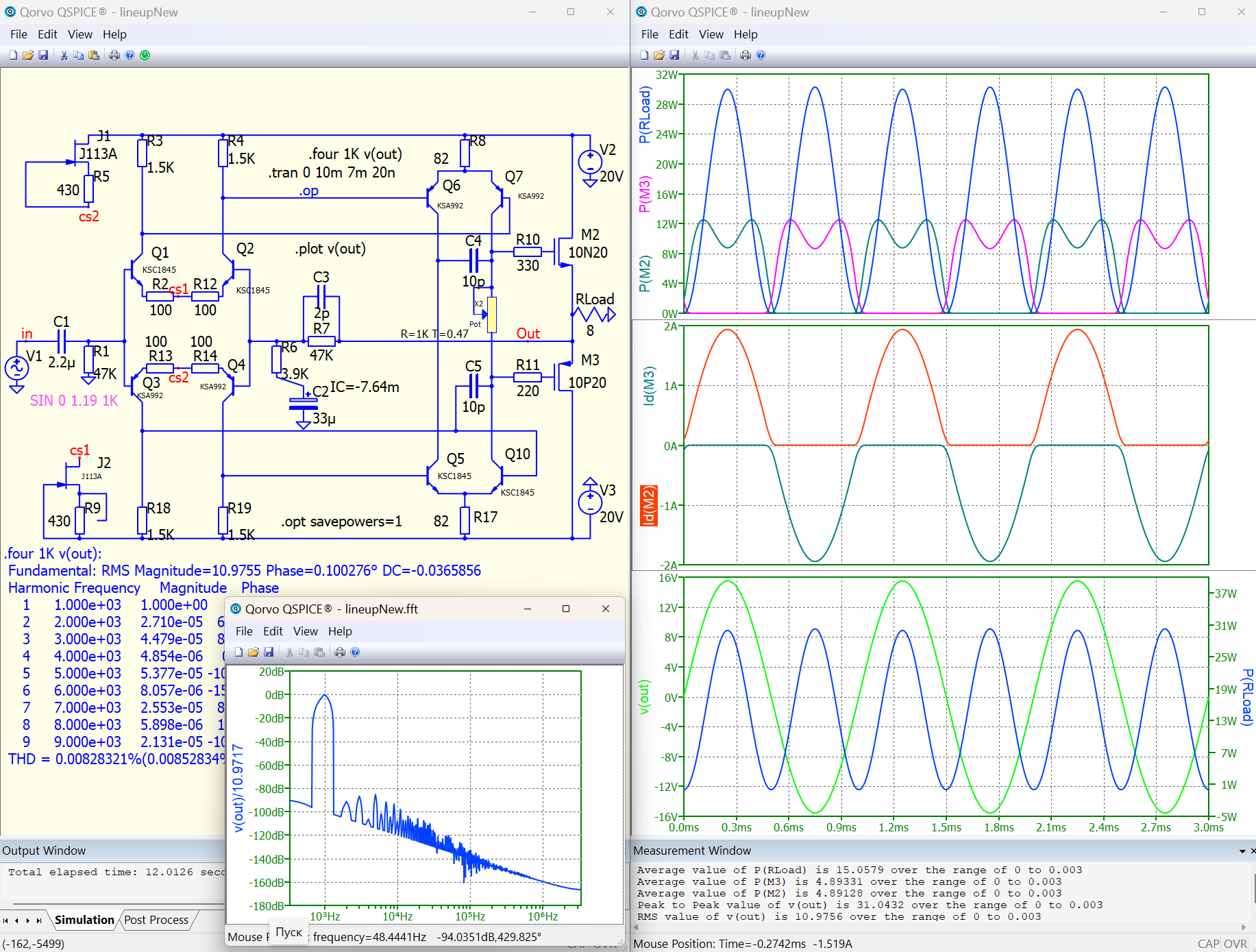Open Help menu in lineupNew.fft window
Viewport: 1256px width, 952px height.
(x=340, y=631)
